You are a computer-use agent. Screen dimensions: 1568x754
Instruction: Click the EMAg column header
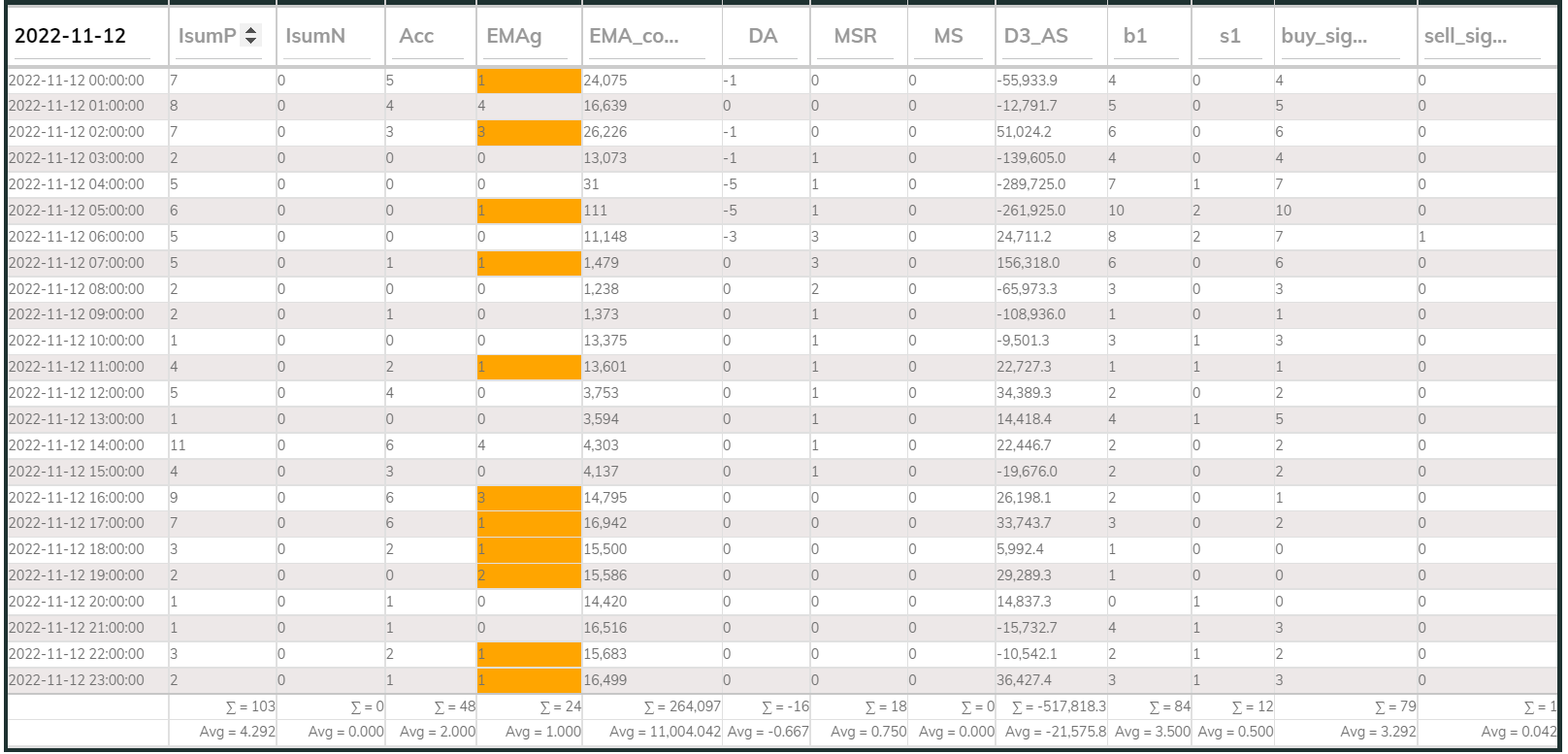(x=514, y=36)
